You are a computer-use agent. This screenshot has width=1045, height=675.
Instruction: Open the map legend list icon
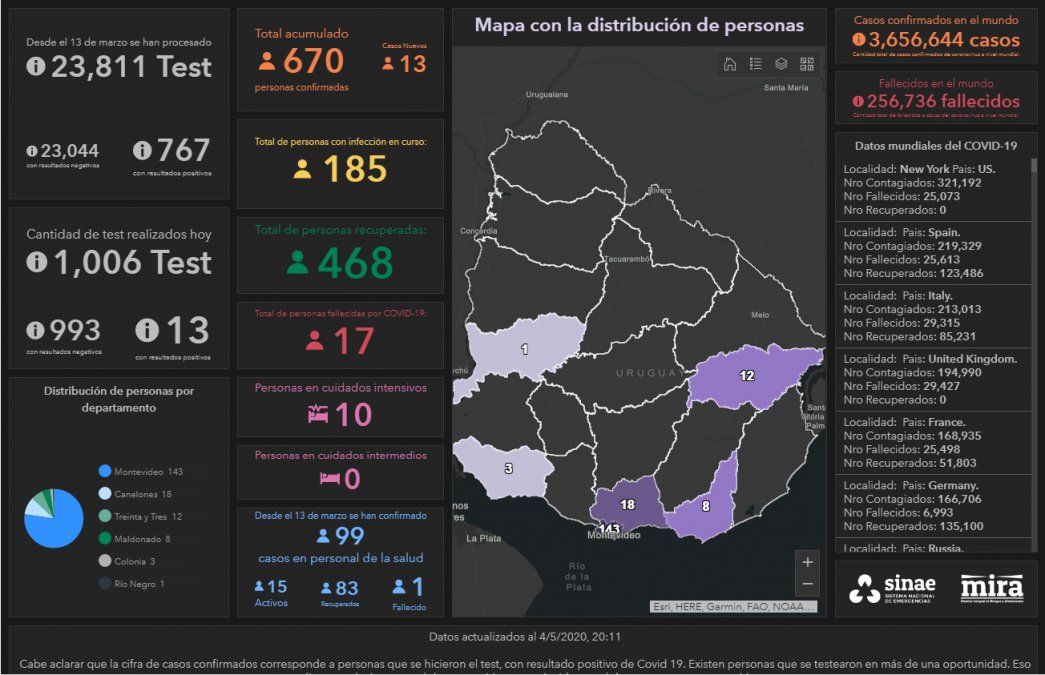tap(756, 64)
